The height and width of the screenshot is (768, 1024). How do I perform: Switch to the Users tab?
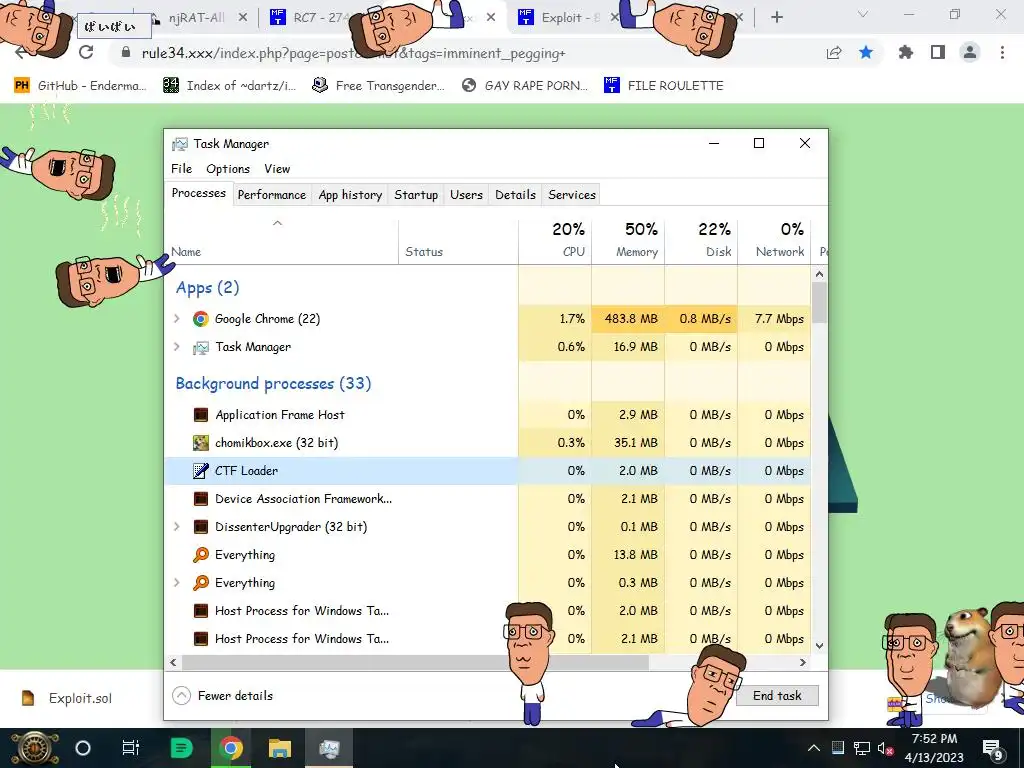pos(466,195)
